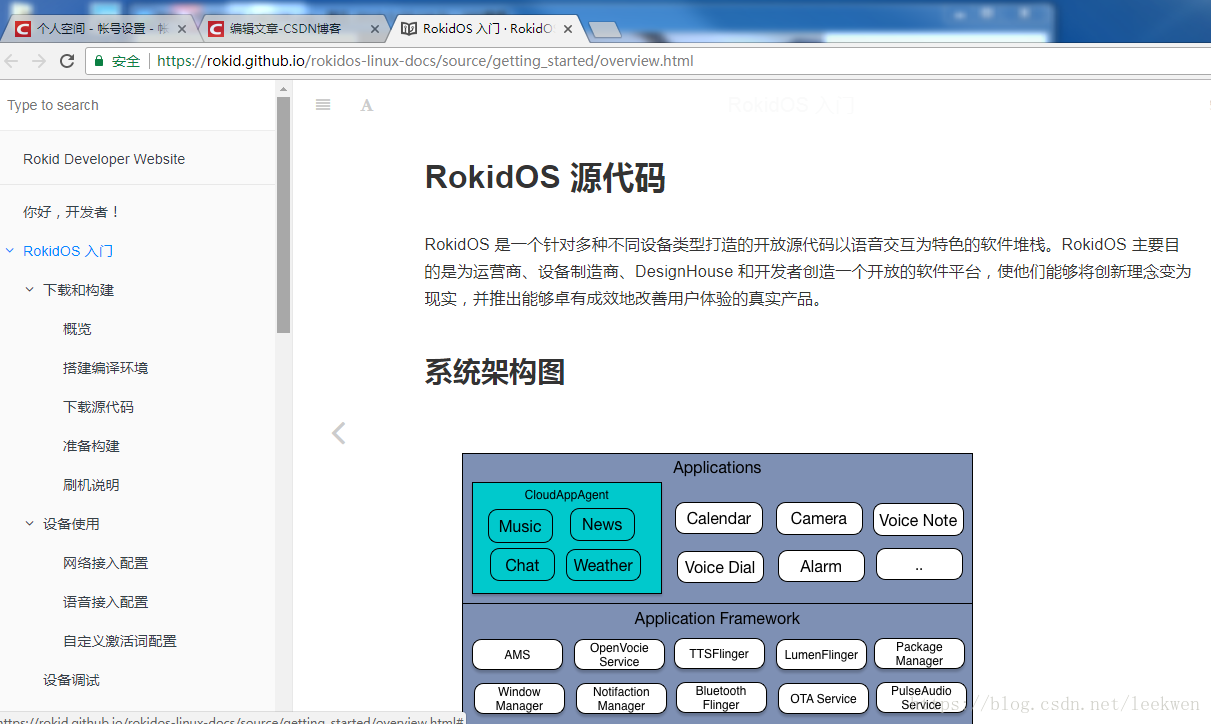Open 设备使用 sidebar entry
This screenshot has width=1211, height=724.
[x=71, y=524]
